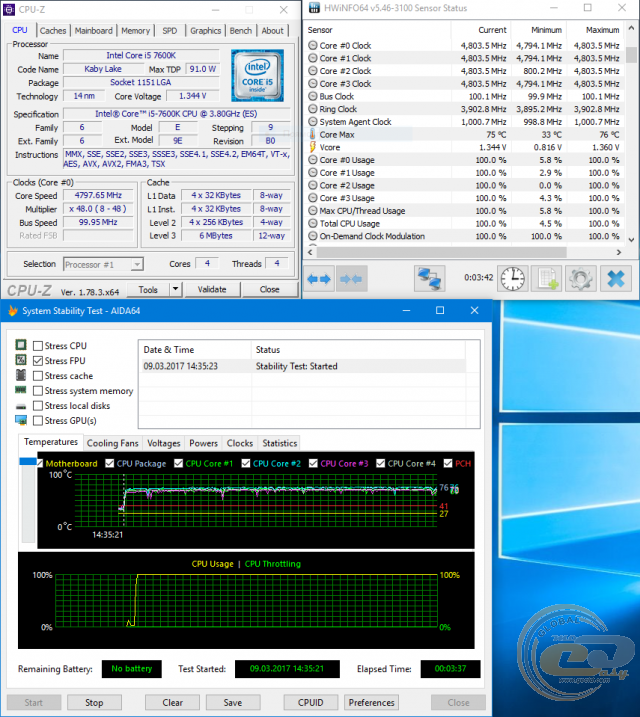640x717 pixels.
Task: Open the CPU-Z Tools dropdown arrow
Action: [x=176, y=289]
